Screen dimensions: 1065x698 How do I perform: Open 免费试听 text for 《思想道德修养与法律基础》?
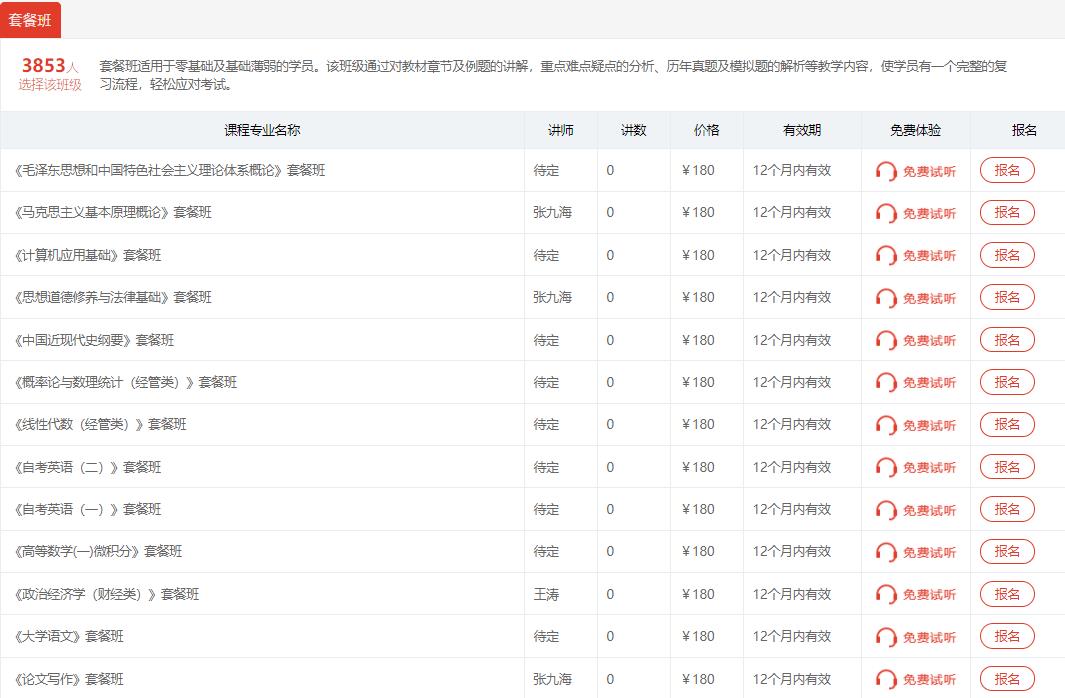click(929, 298)
